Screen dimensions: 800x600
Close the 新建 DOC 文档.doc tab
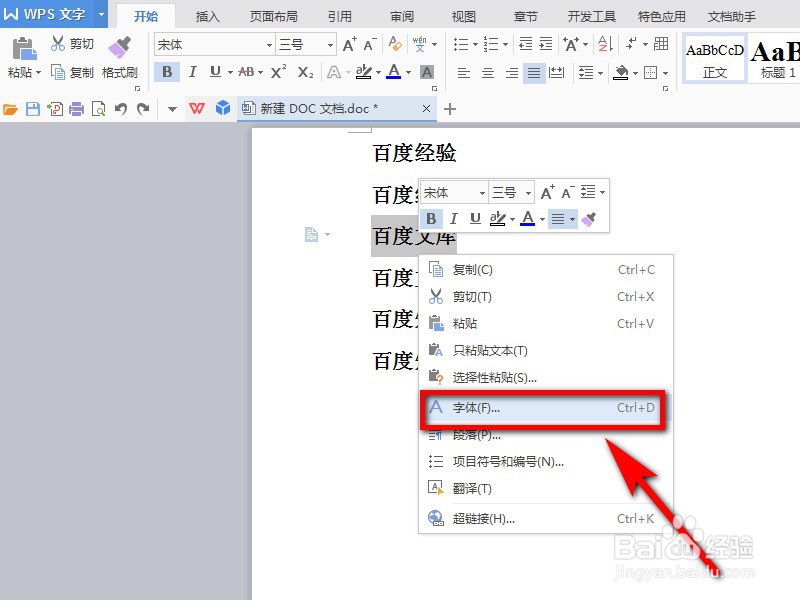426,108
